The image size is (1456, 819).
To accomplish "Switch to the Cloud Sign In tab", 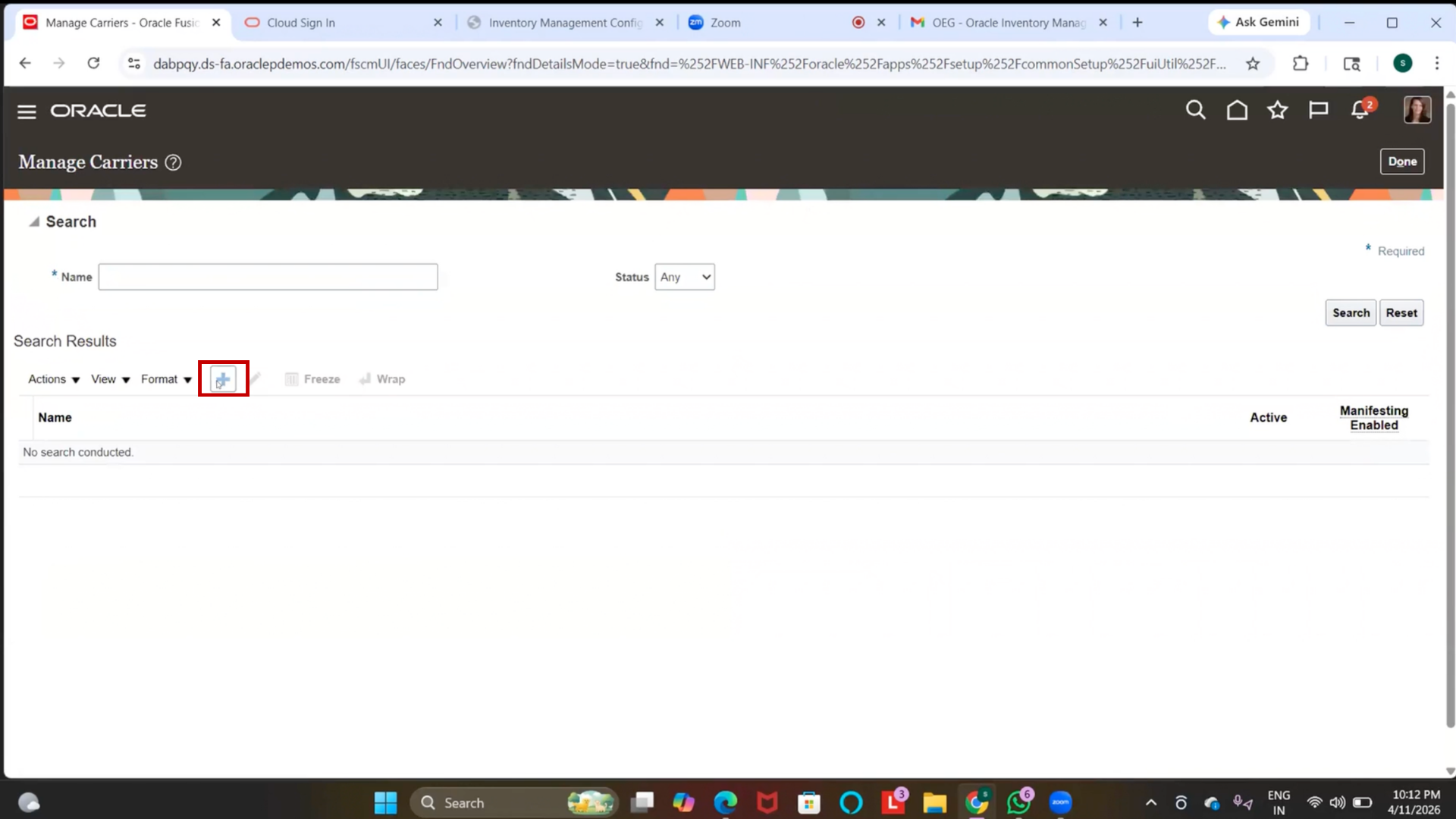I will [344, 23].
